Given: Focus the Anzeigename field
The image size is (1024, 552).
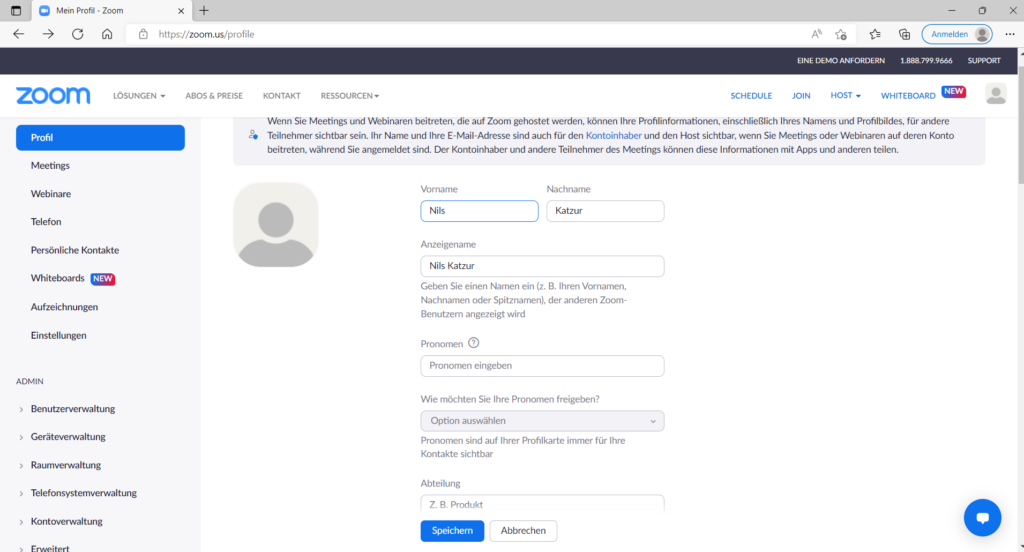Looking at the screenshot, I should pos(542,266).
